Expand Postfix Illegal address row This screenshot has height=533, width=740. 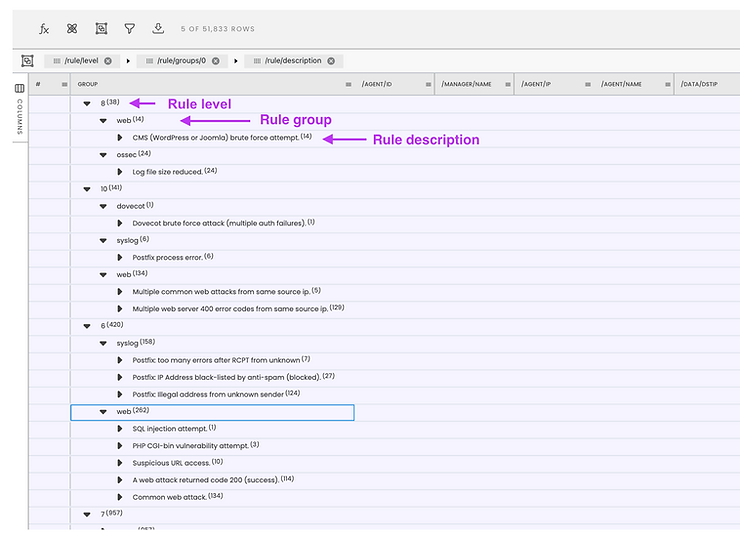(x=120, y=394)
